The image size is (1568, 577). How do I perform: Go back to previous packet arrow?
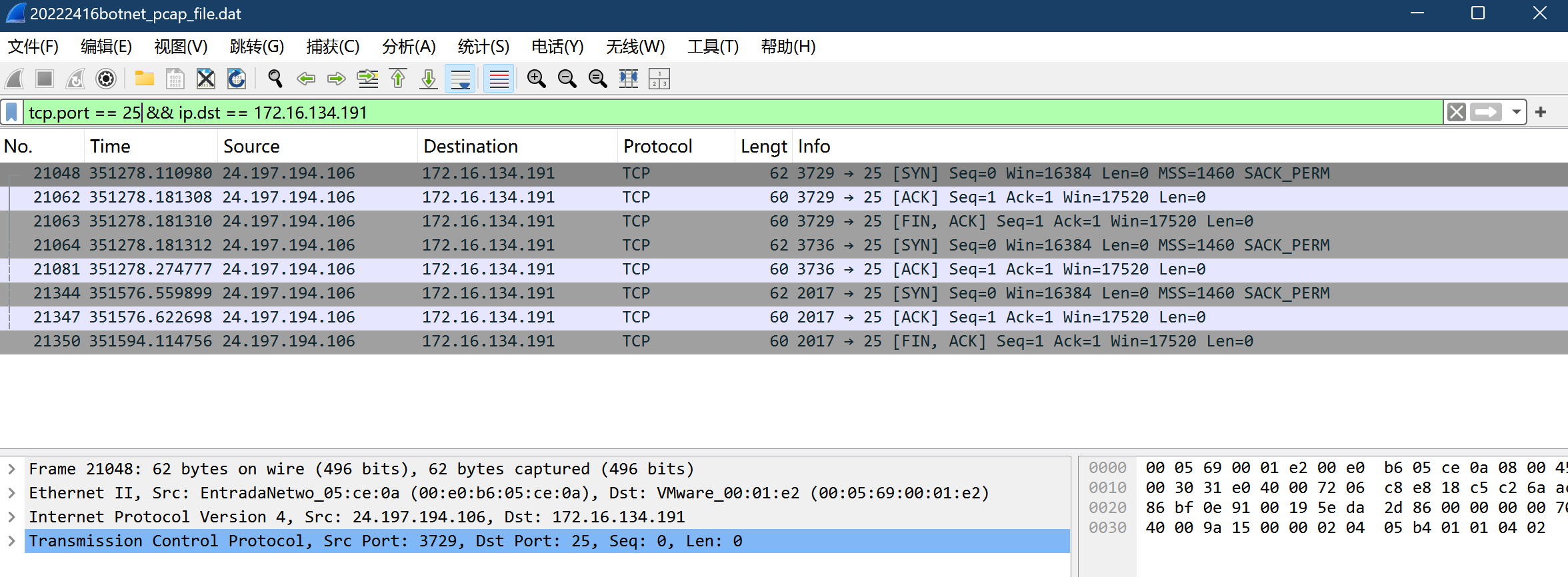(x=306, y=79)
